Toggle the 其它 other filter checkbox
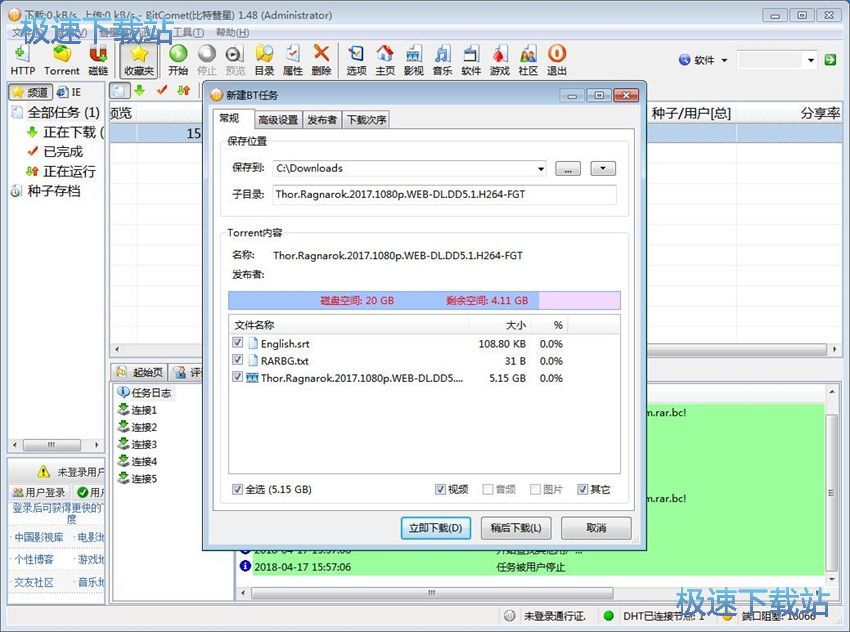The height and width of the screenshot is (632, 850). (x=582, y=489)
